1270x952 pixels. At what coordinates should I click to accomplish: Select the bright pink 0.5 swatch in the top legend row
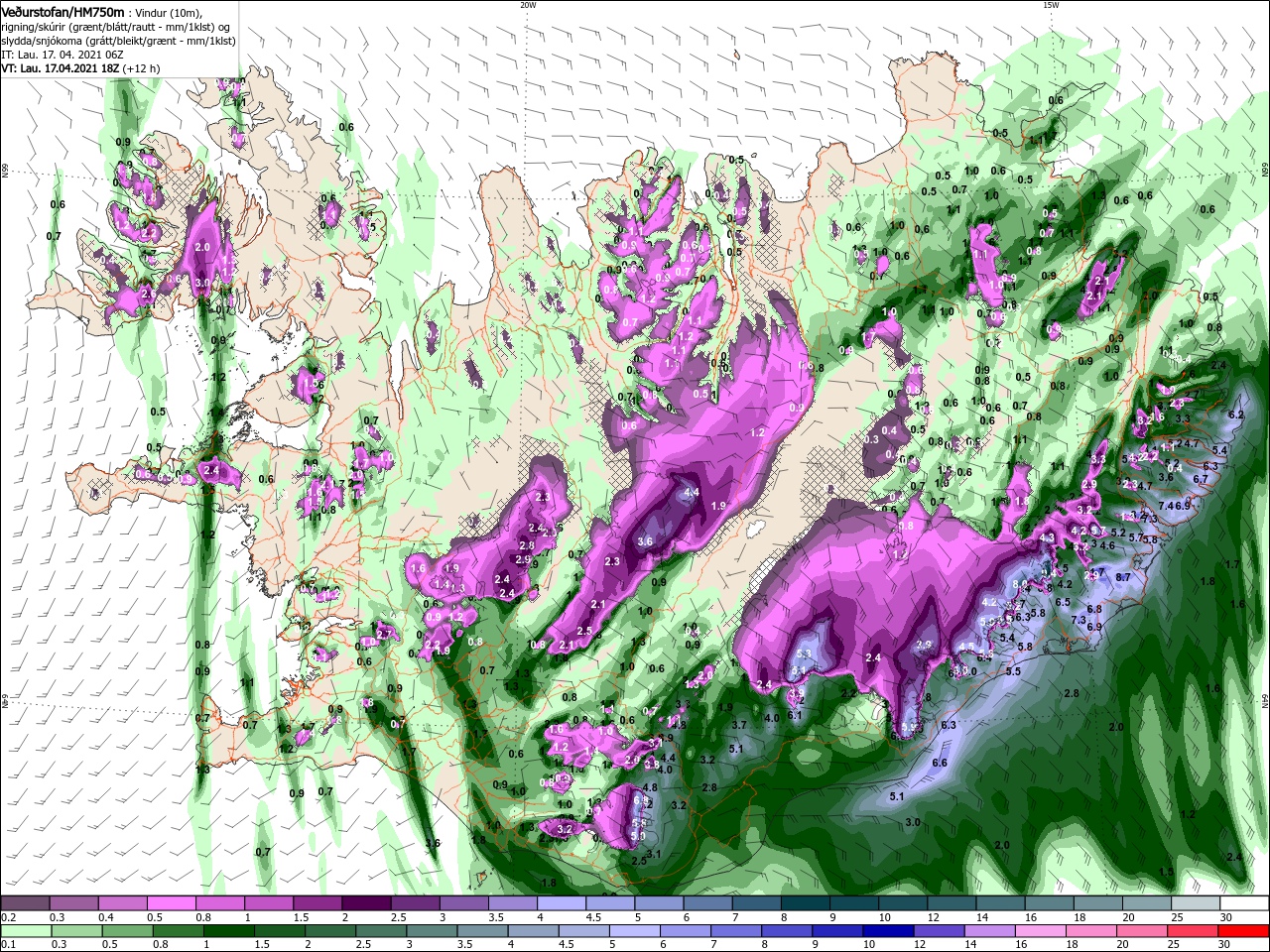pos(172,903)
